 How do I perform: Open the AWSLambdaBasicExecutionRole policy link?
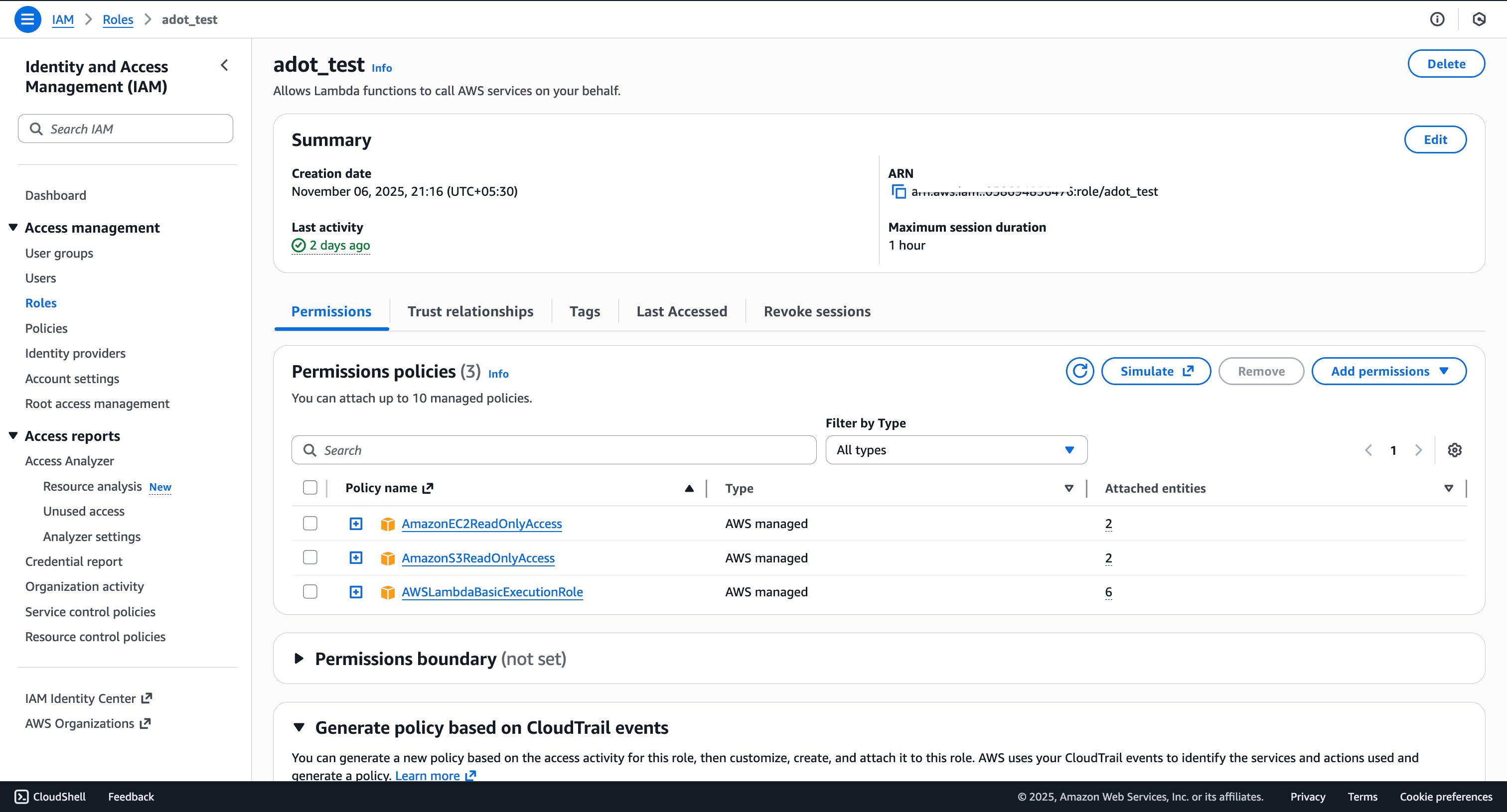coord(492,592)
